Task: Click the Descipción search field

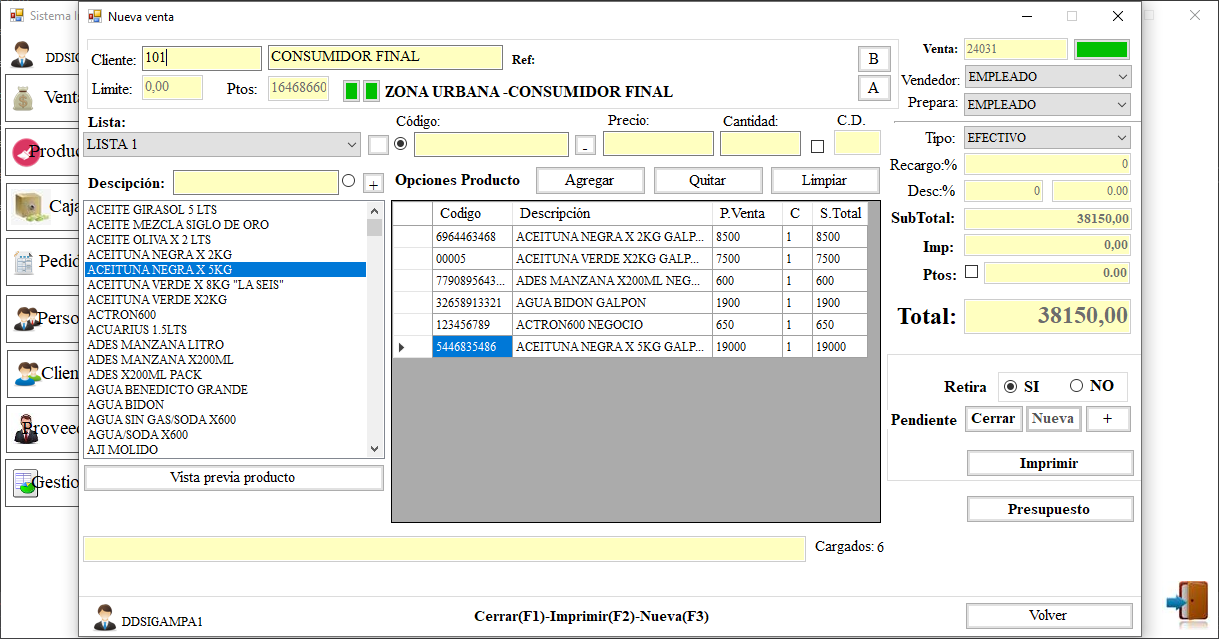Action: click(x=256, y=182)
